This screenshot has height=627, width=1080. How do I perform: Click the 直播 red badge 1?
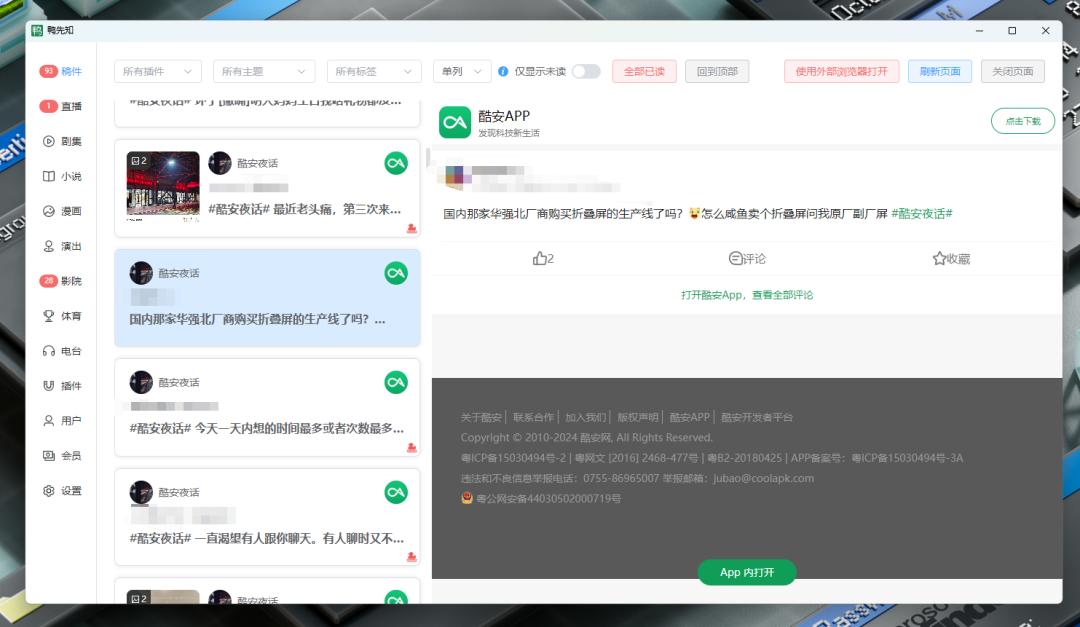pyautogui.click(x=48, y=106)
